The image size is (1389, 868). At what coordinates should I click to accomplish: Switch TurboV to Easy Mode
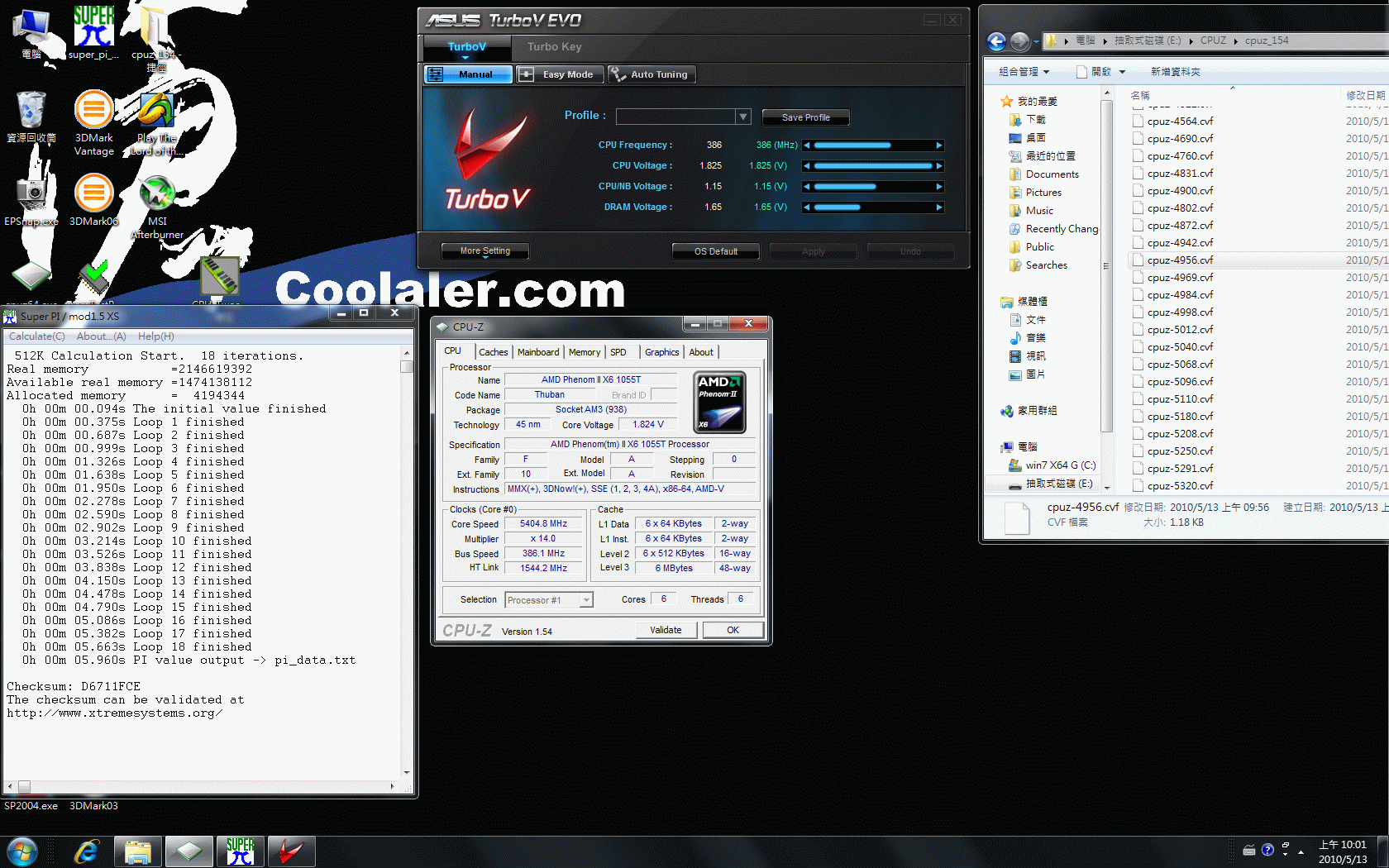point(561,74)
